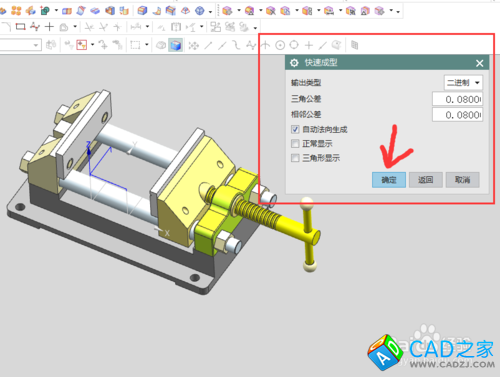Viewport: 500px width, 377px height.
Task: Select the Rectangle sketch tool
Action: point(21,27)
